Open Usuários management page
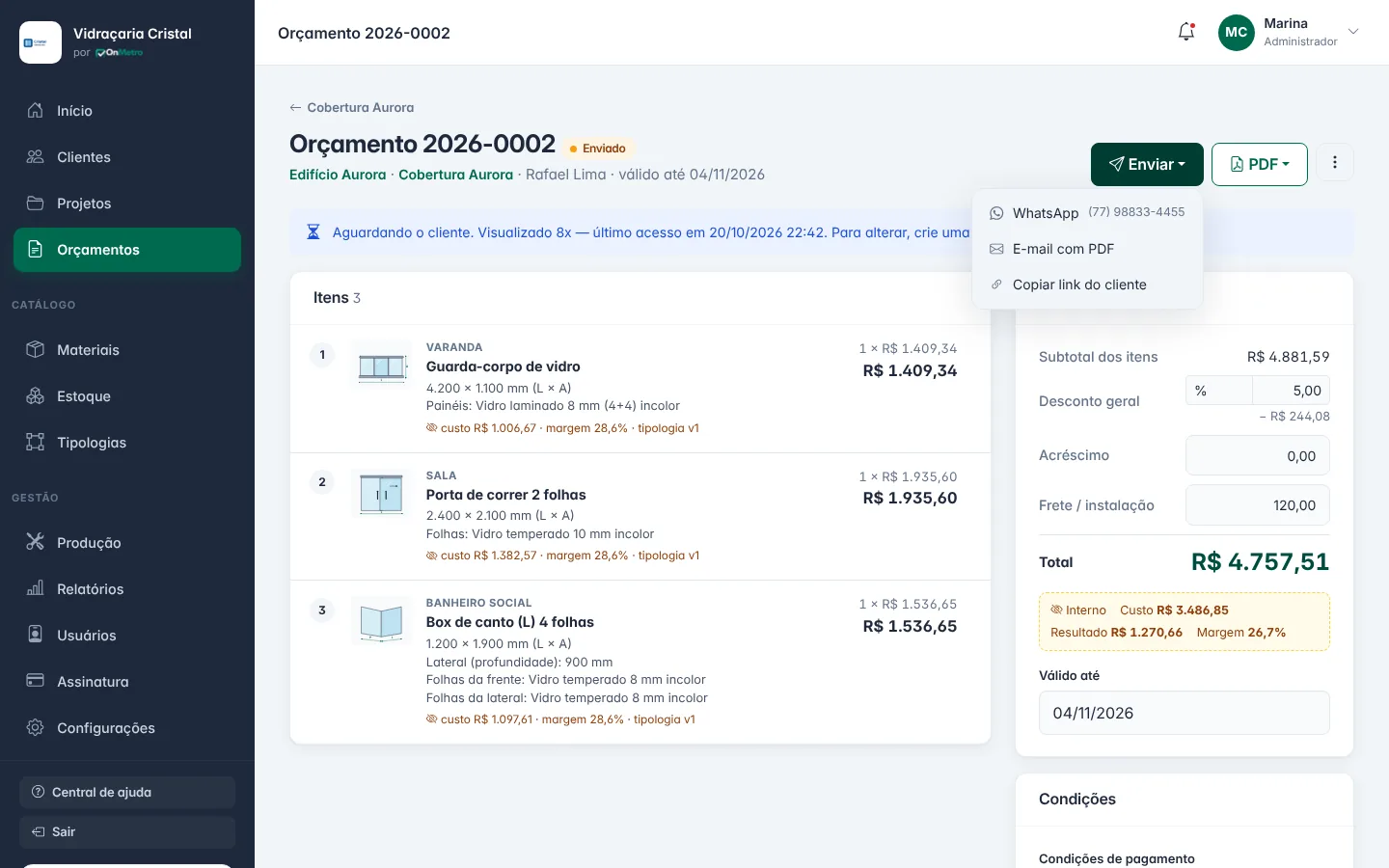 pos(127,636)
